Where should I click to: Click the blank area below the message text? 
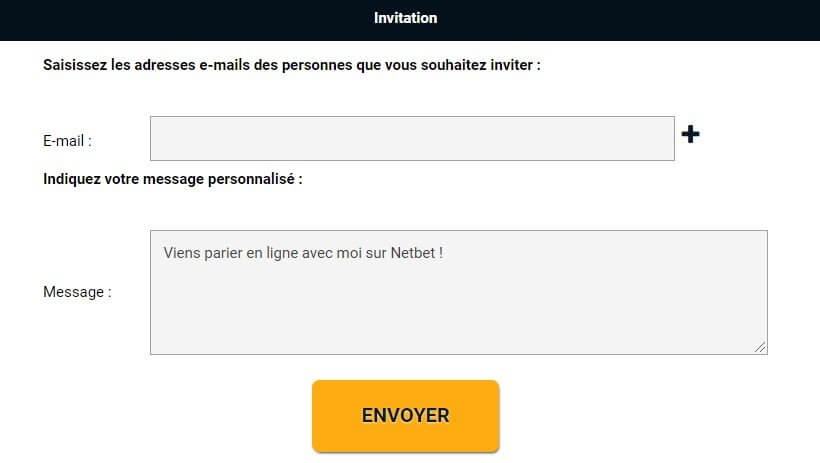point(458,315)
